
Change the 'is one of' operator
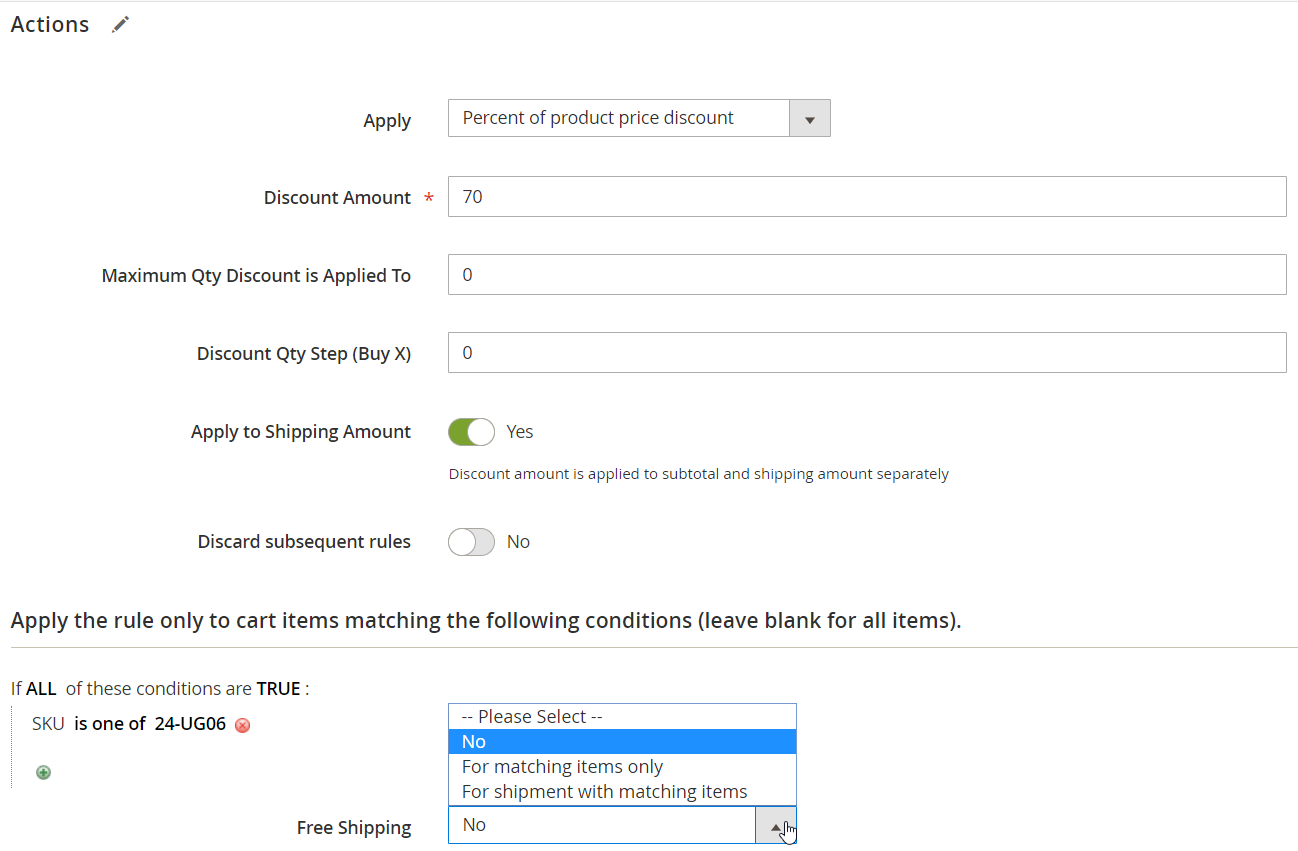[x=110, y=724]
